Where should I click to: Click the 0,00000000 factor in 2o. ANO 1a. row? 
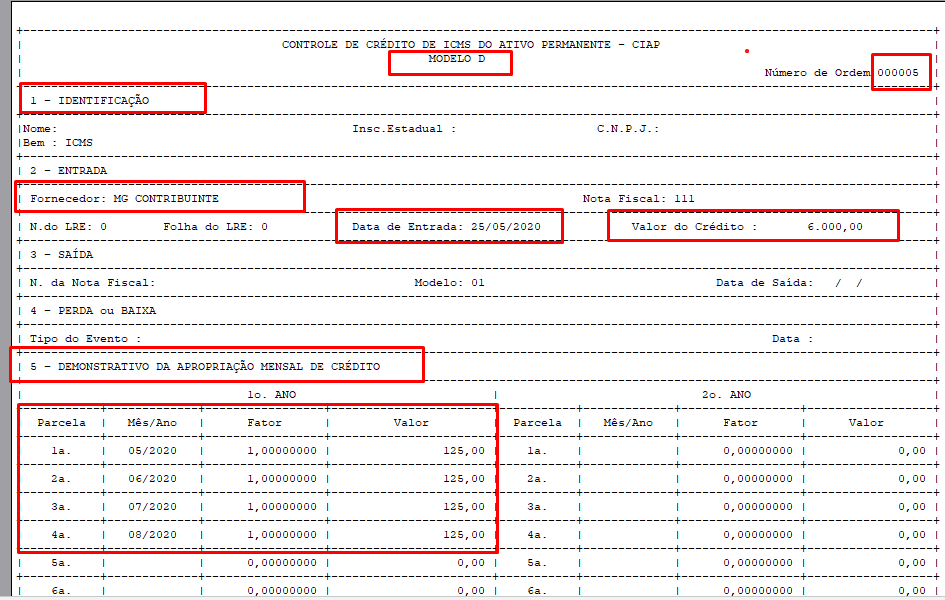(758, 451)
